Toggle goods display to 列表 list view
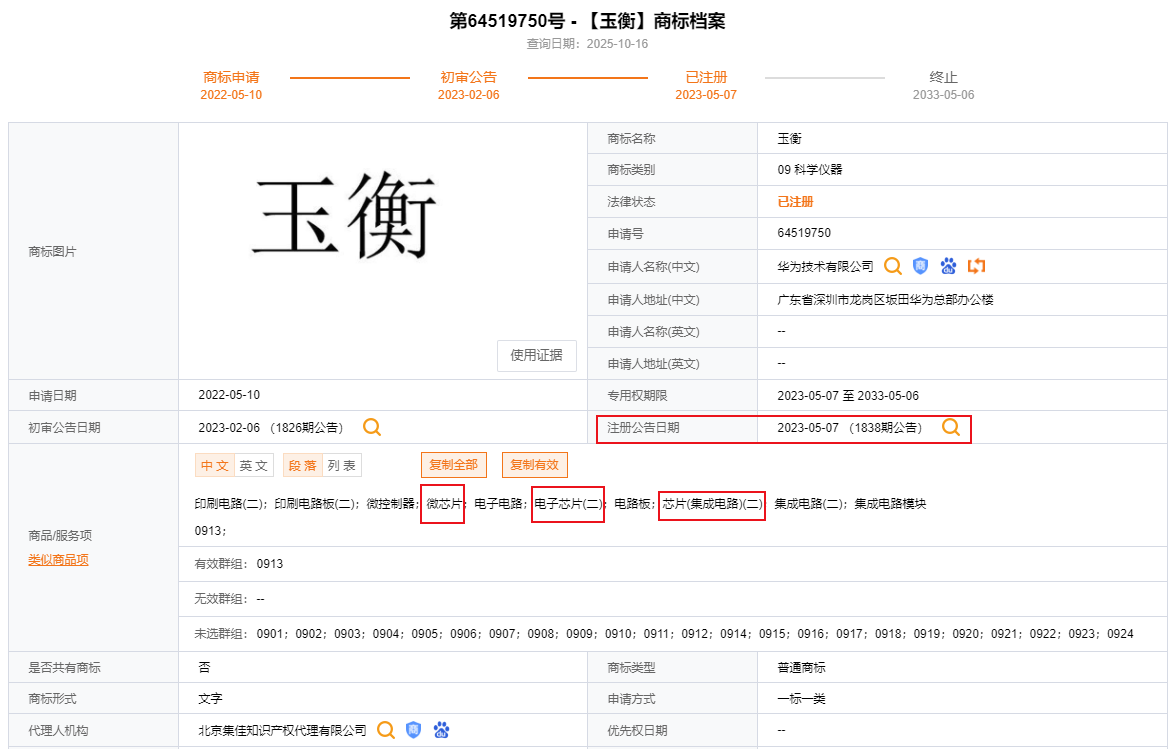1175x749 pixels. pos(342,465)
